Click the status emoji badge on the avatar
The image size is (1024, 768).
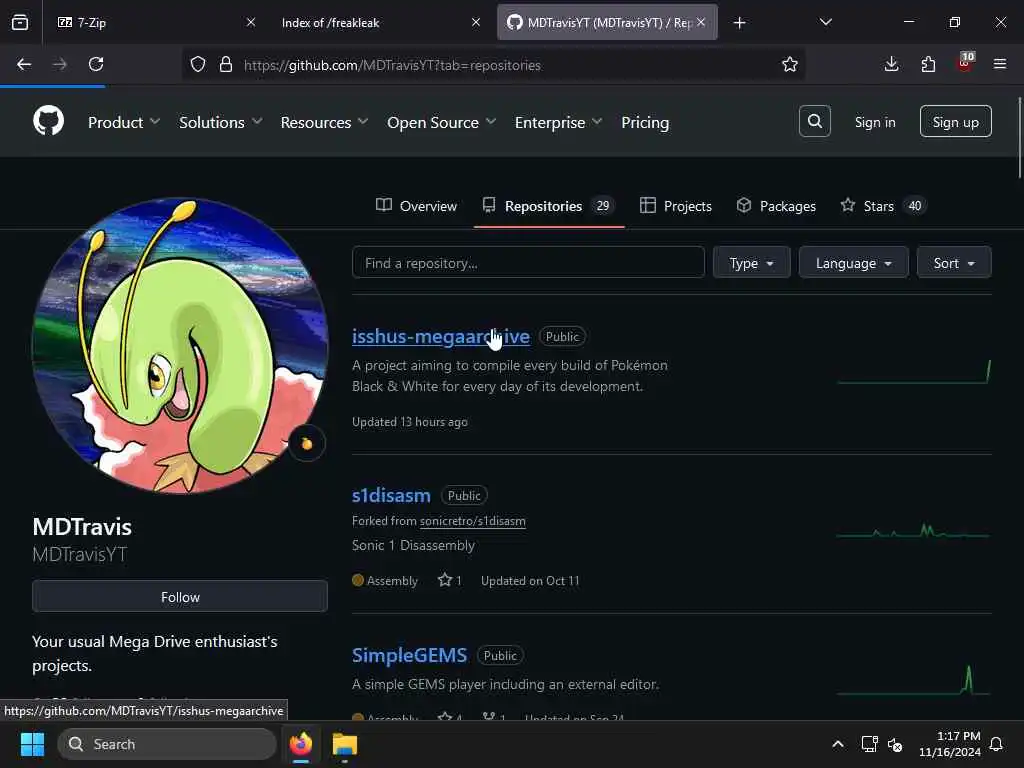[x=306, y=444]
